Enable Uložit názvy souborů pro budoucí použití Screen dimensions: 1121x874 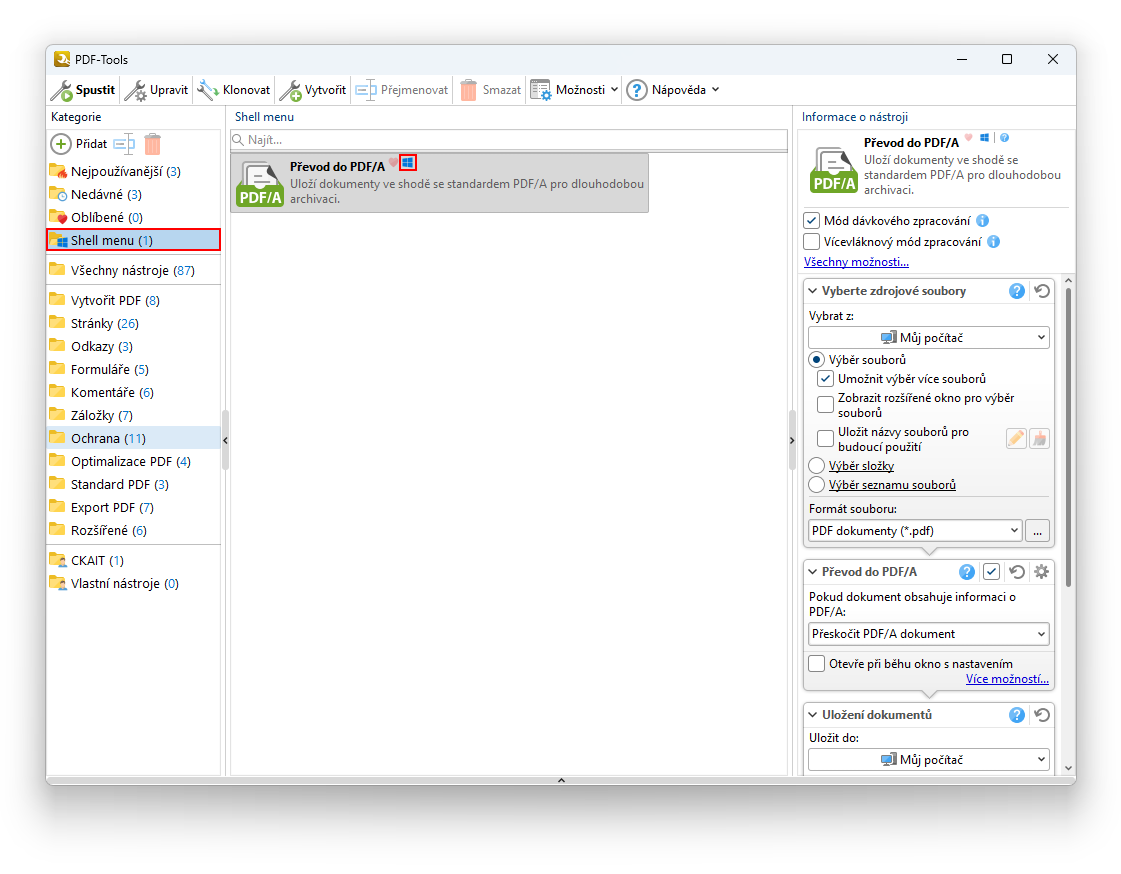(x=826, y=439)
